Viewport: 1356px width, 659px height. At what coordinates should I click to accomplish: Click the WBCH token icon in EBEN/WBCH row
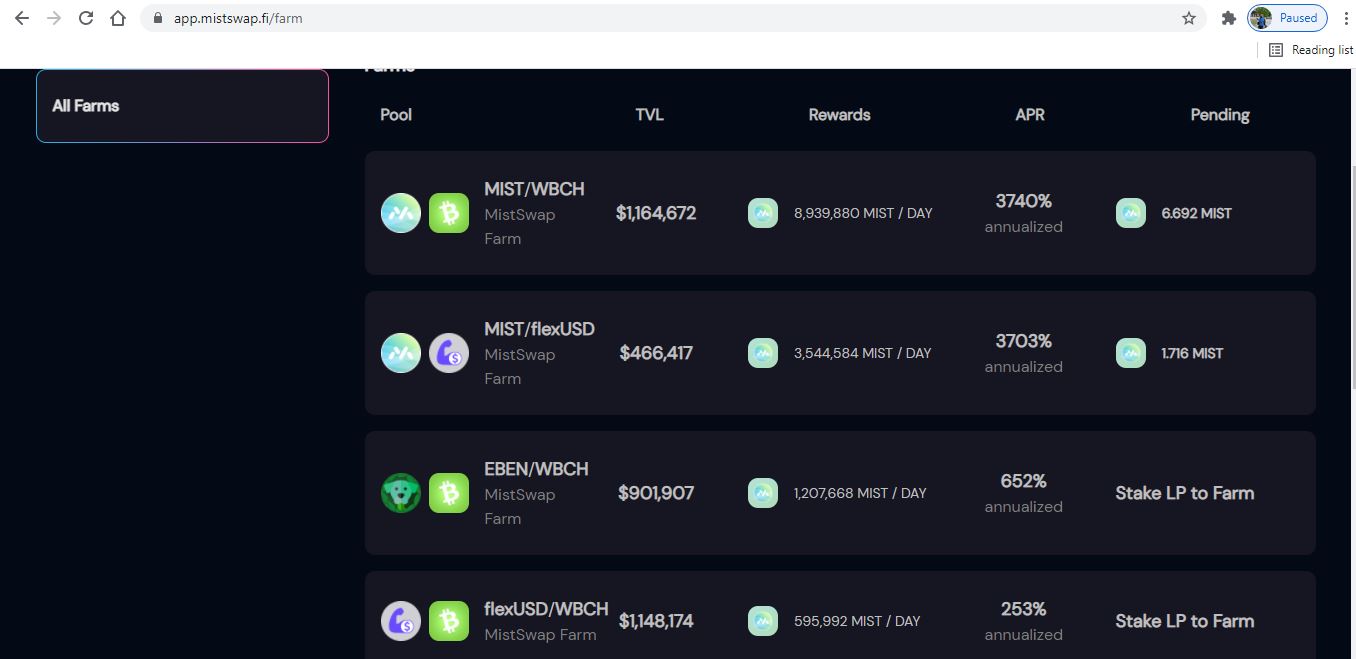click(x=449, y=493)
